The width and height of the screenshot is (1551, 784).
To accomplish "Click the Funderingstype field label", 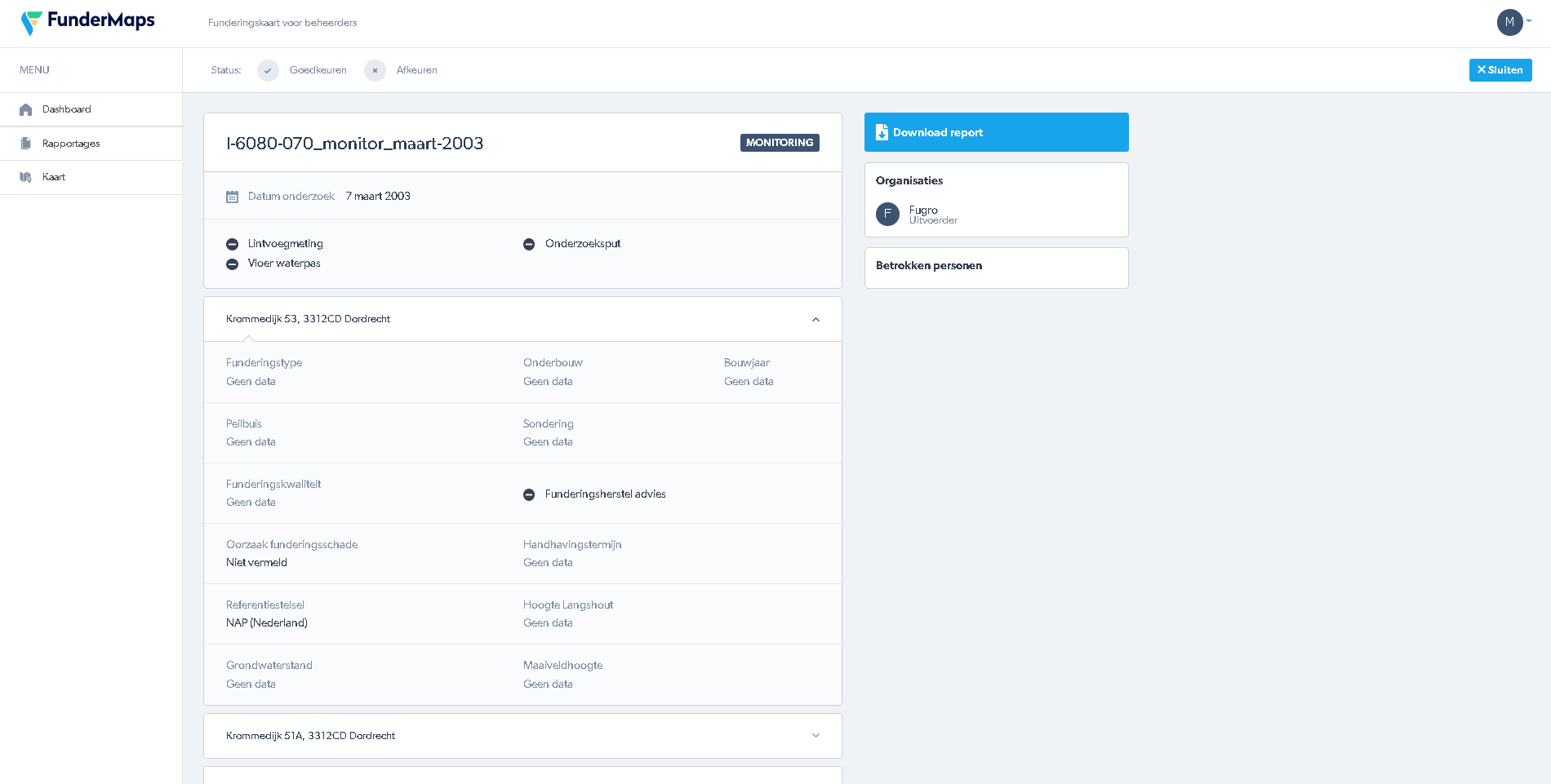I will [x=264, y=362].
